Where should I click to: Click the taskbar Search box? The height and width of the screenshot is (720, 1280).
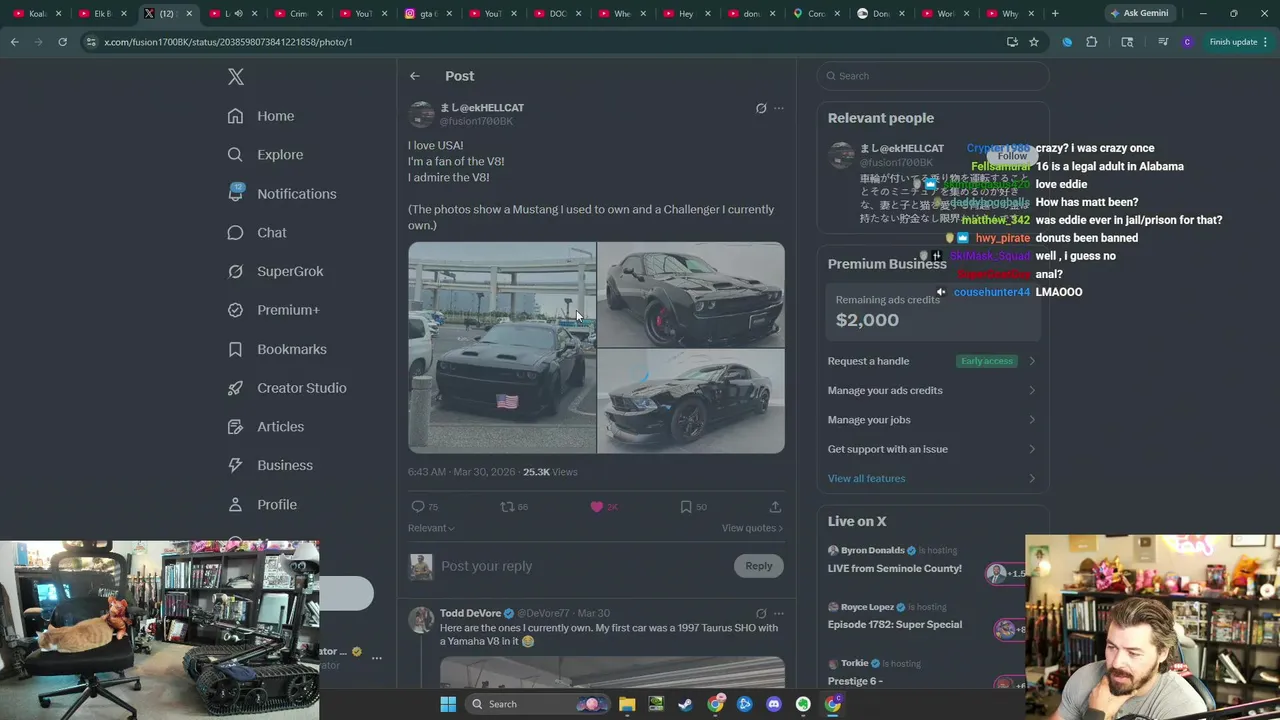pos(539,704)
